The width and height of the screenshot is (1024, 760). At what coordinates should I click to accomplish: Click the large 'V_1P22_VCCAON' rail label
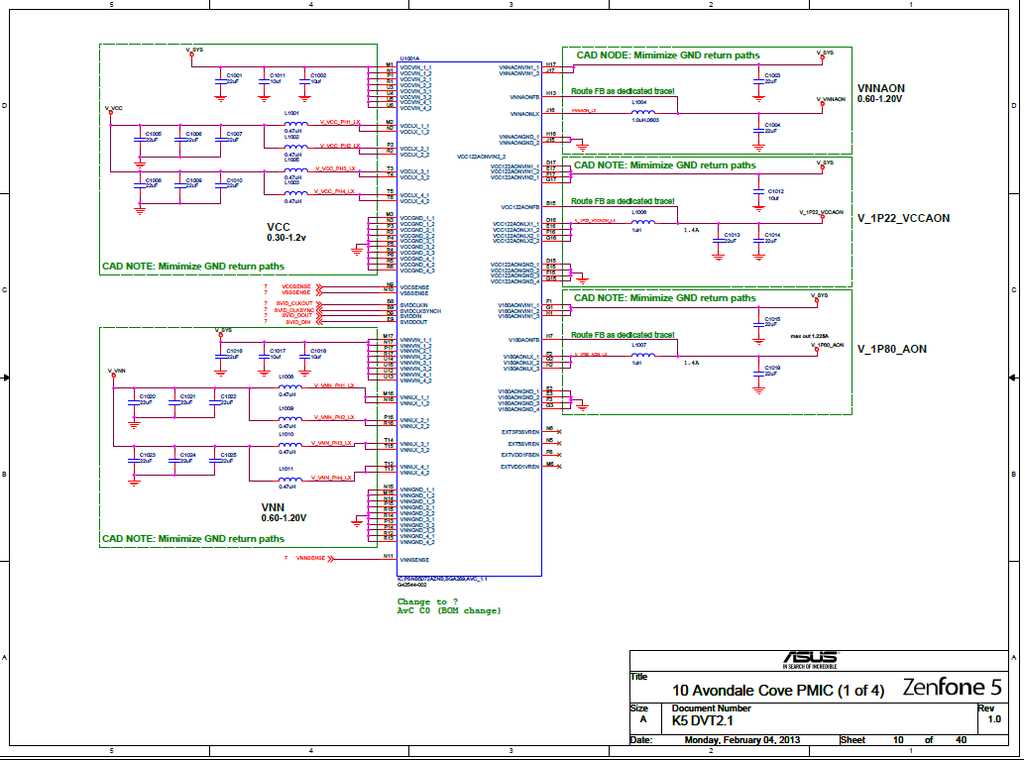point(903,218)
